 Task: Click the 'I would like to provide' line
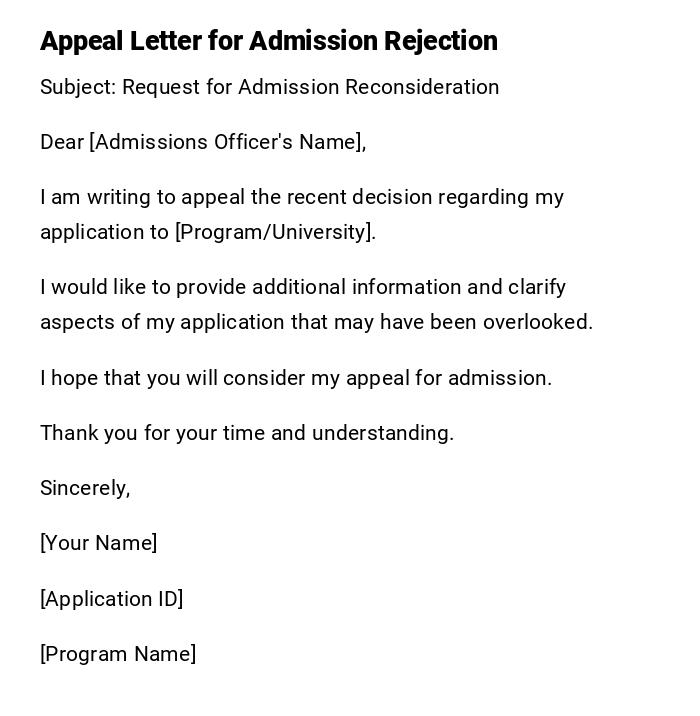coord(143,287)
